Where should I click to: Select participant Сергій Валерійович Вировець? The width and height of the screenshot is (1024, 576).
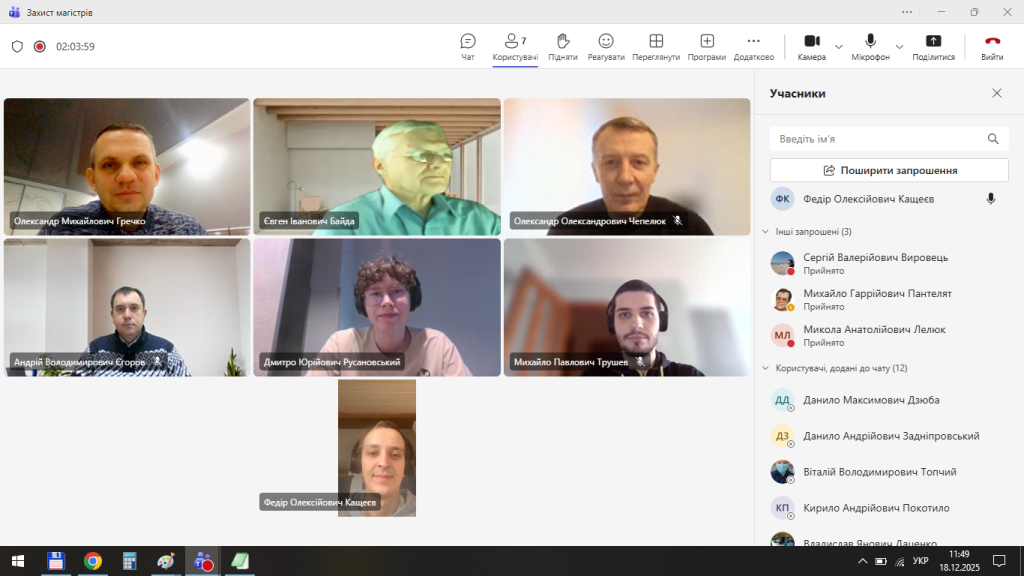click(x=889, y=263)
